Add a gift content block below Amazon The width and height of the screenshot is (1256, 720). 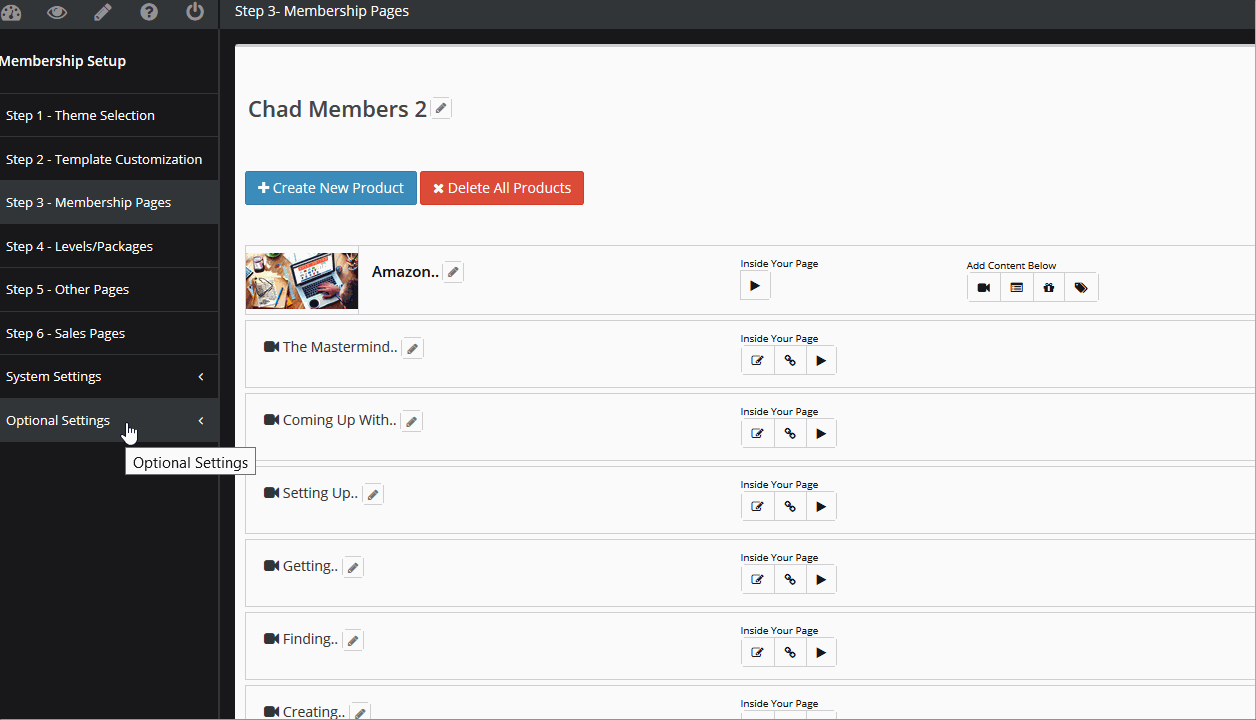click(x=1048, y=287)
